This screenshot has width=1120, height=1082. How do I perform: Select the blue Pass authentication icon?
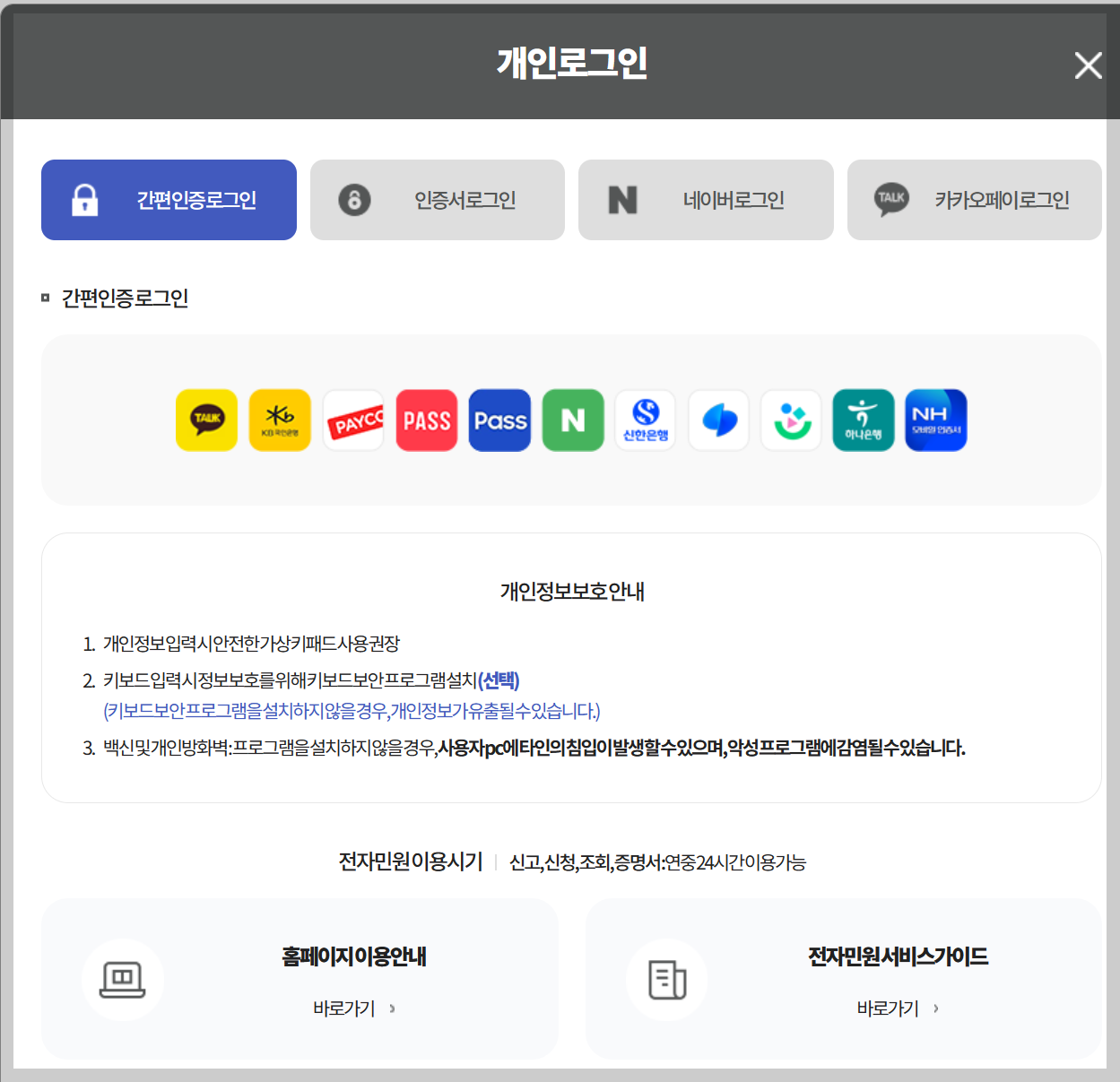[499, 420]
